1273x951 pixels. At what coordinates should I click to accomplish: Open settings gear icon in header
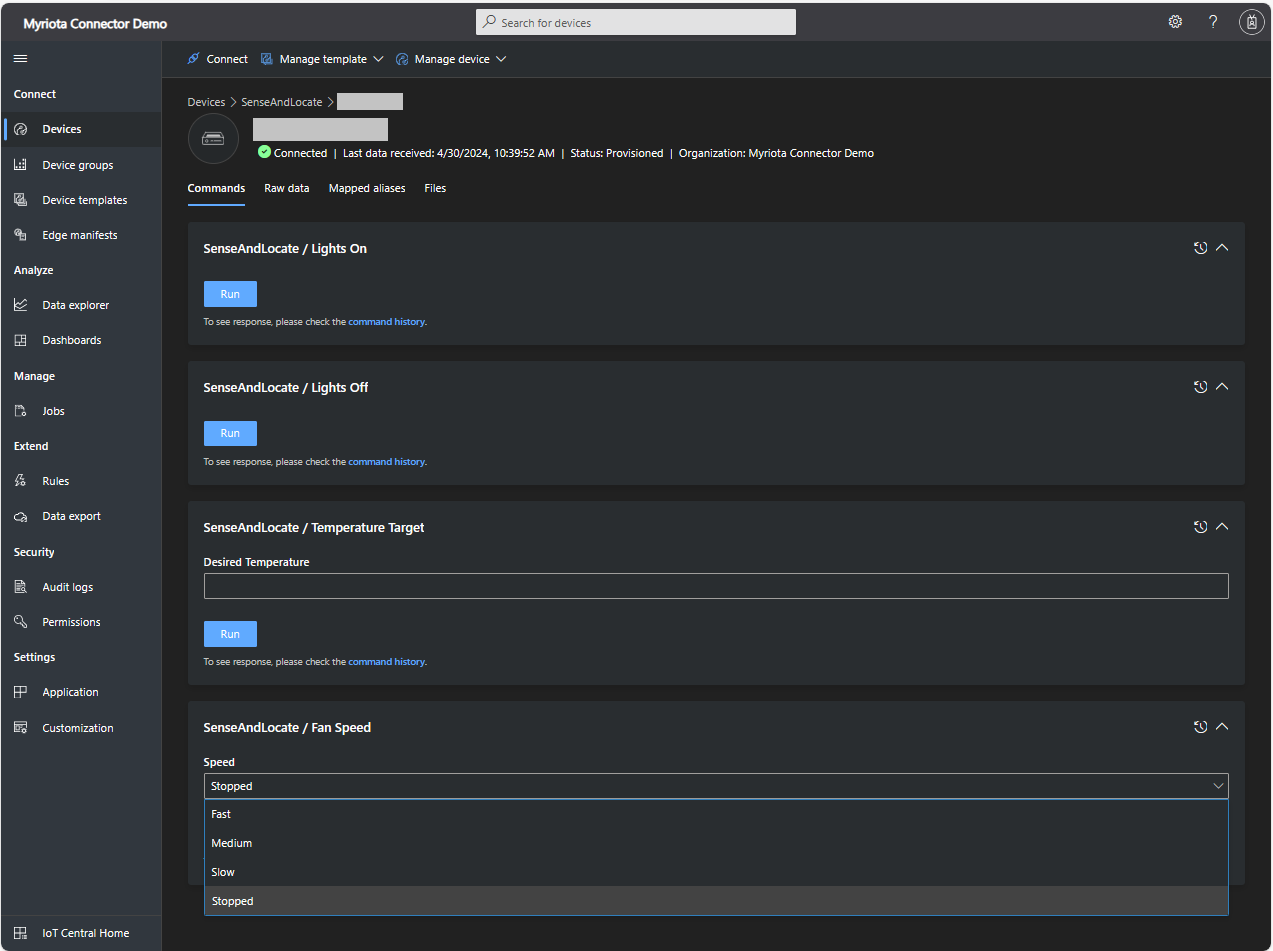coord(1175,22)
